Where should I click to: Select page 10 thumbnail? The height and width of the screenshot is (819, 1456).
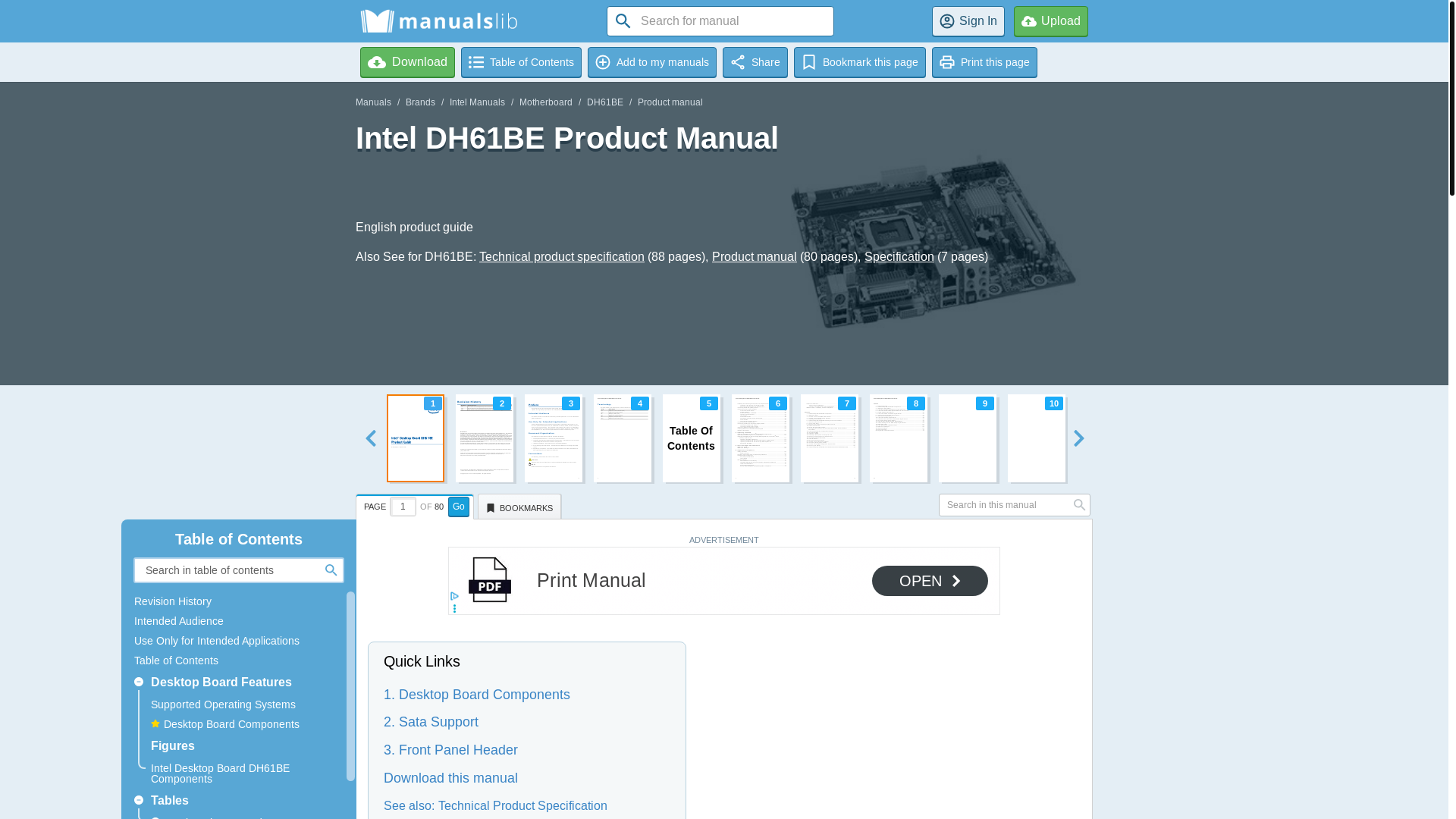pos(1037,438)
